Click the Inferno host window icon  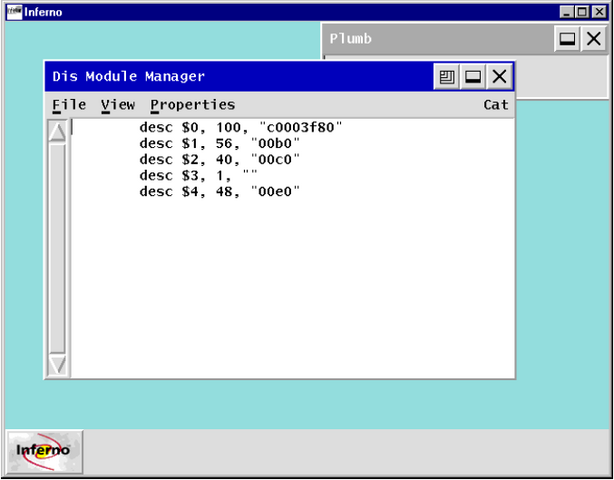pos(14,12)
